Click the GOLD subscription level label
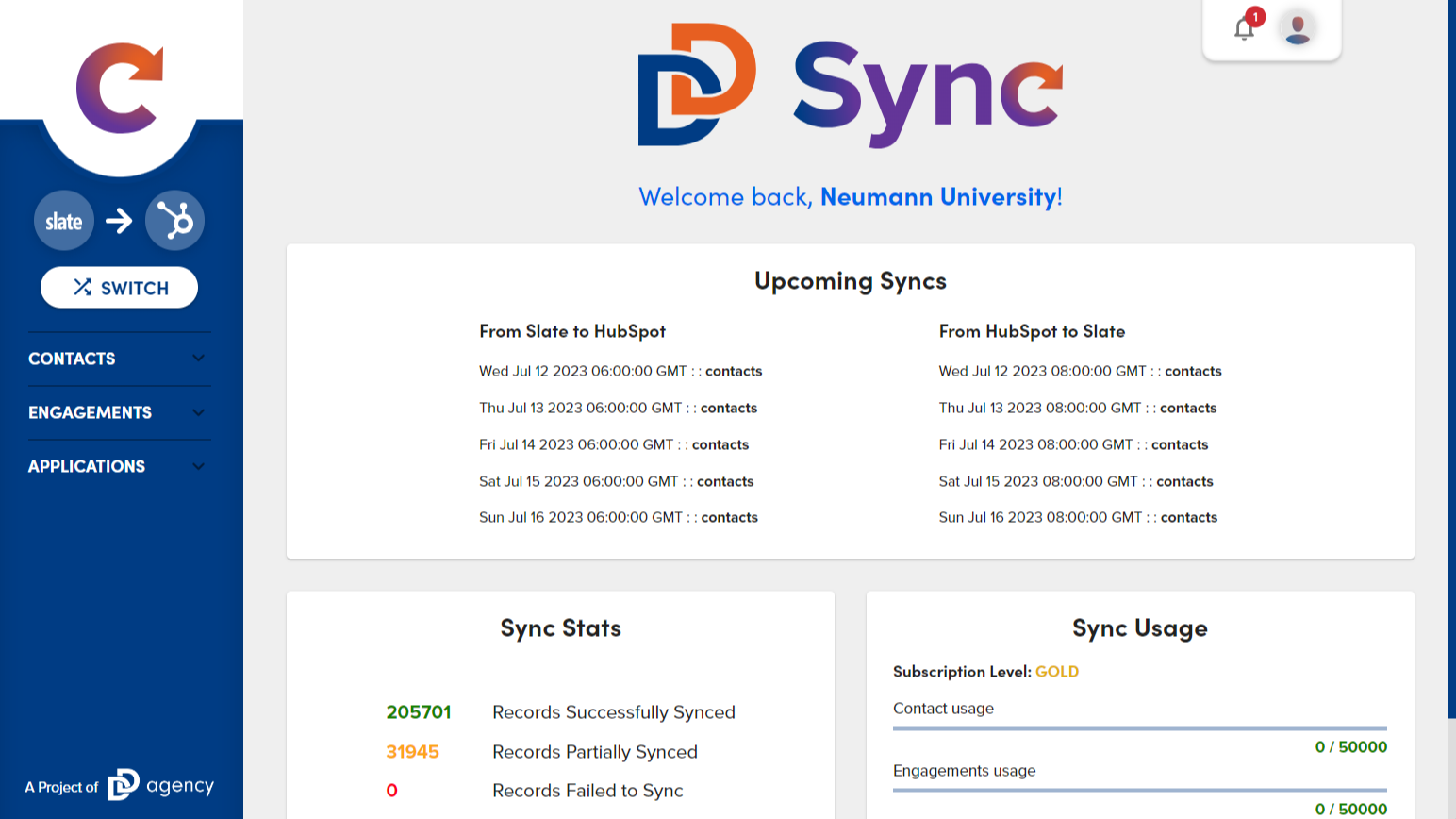The width and height of the screenshot is (1456, 819). click(x=1057, y=672)
